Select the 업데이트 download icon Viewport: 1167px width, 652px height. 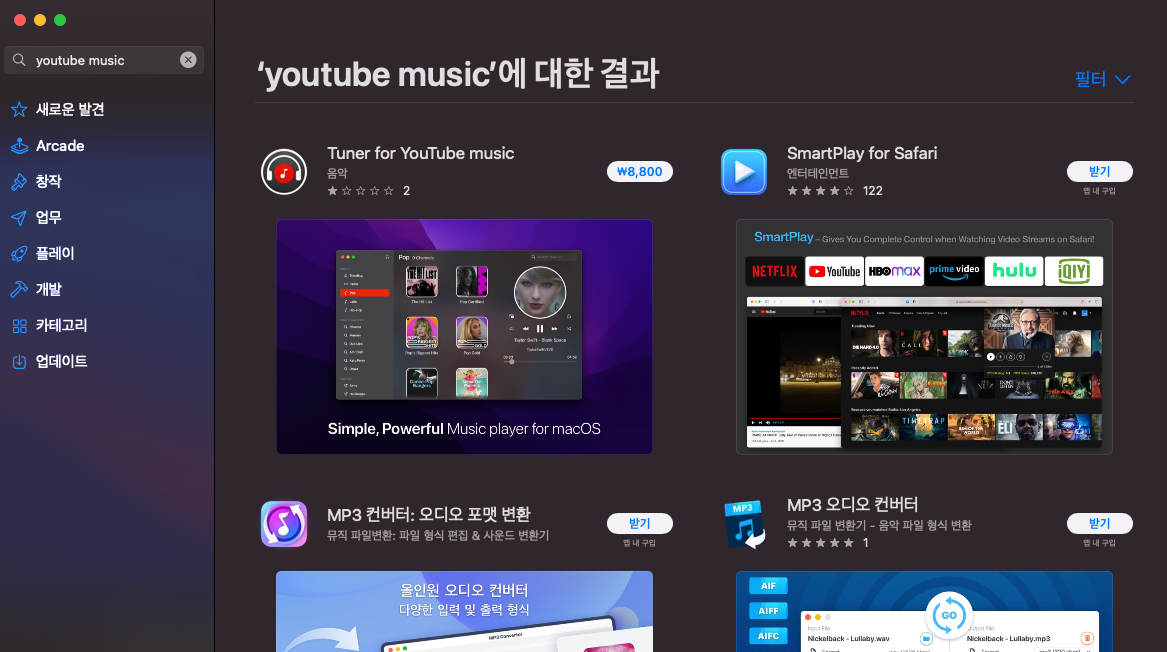point(19,362)
